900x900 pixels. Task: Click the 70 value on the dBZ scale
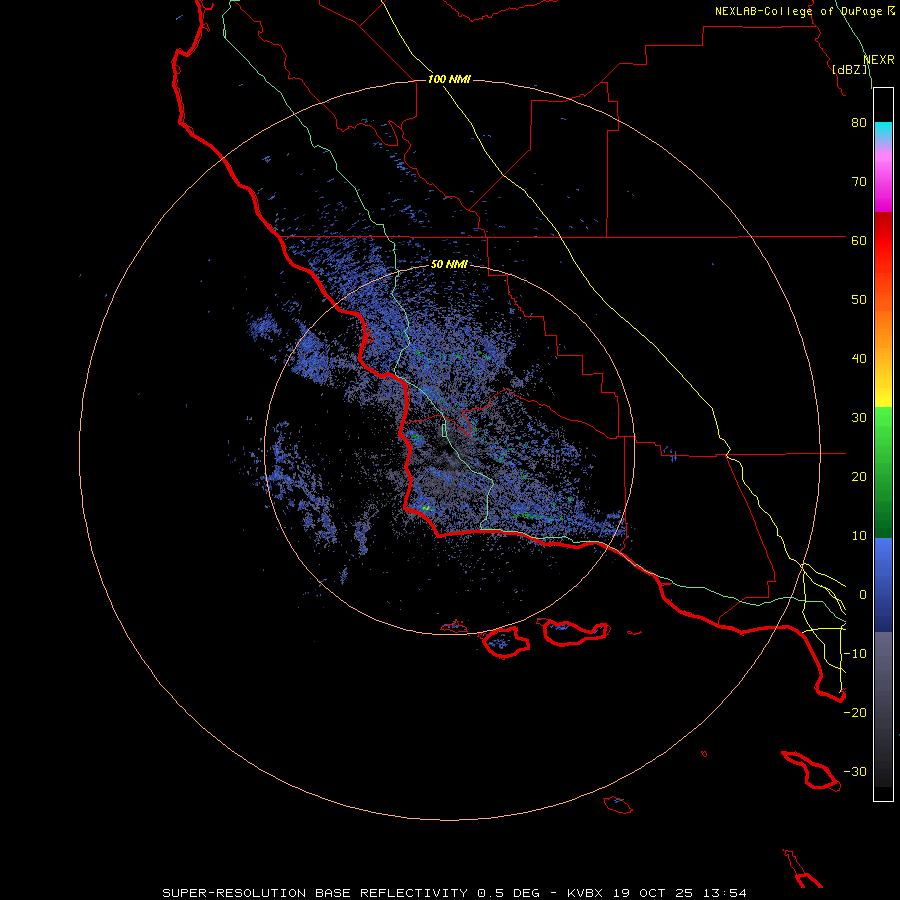[x=859, y=182]
